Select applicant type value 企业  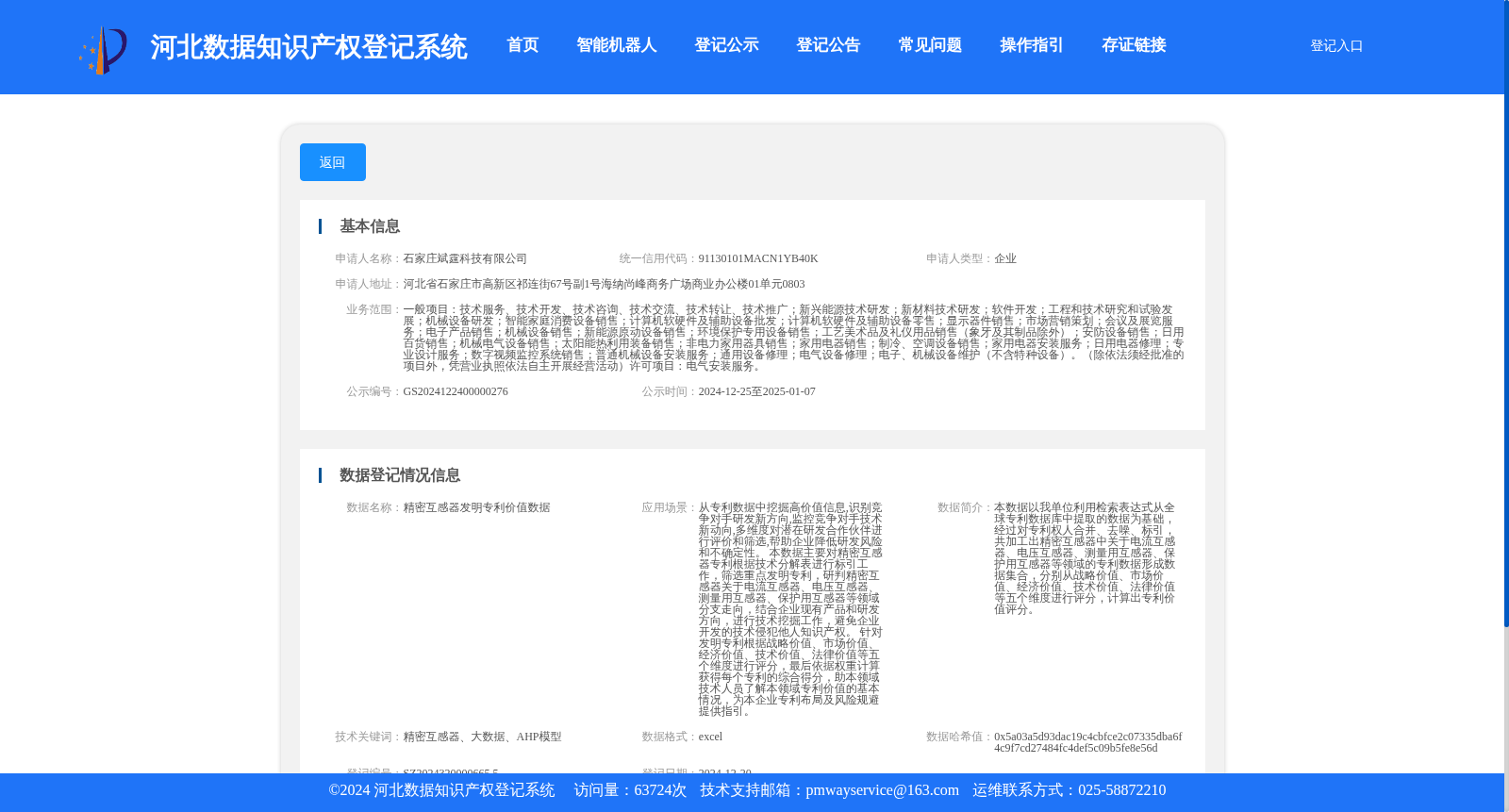[1005, 258]
